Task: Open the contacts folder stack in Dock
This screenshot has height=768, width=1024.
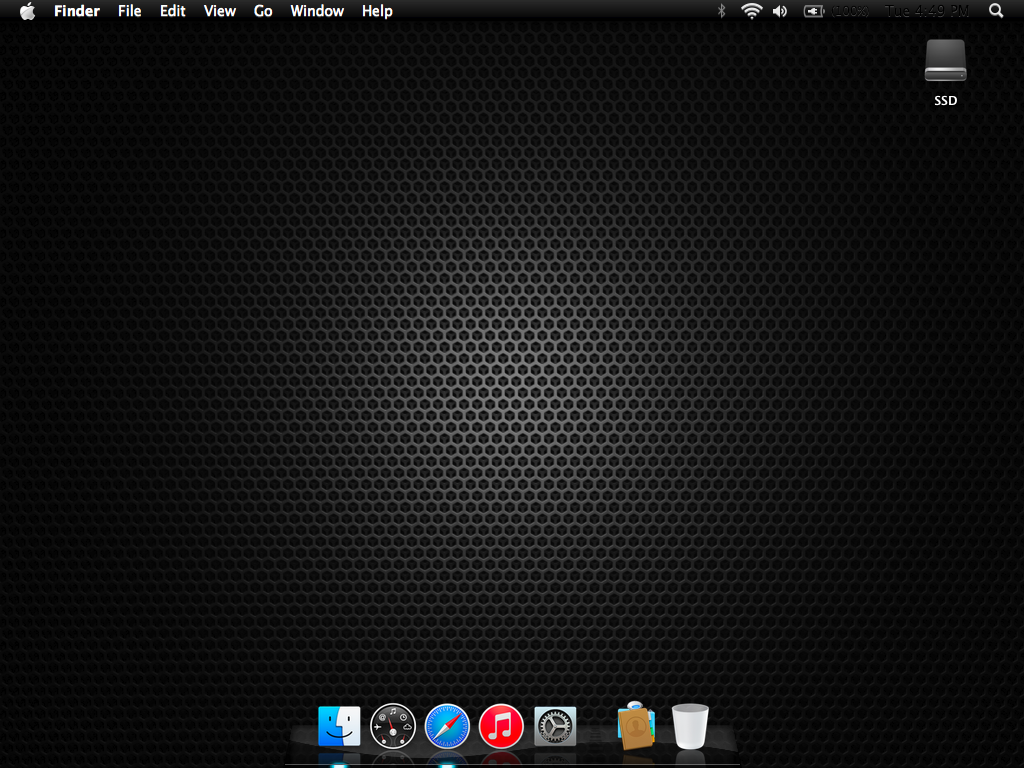Action: tap(635, 725)
